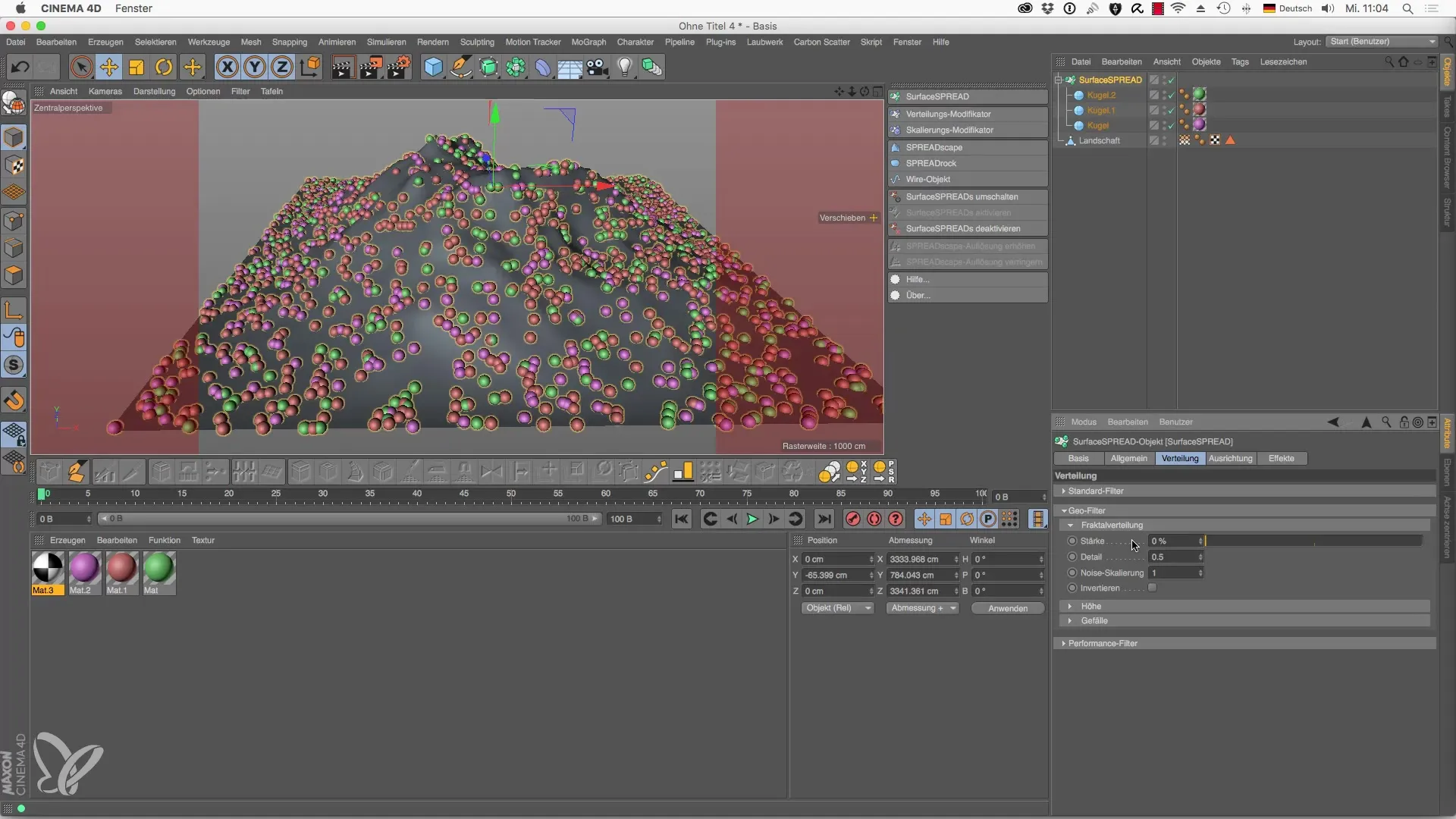Add a light object
Image resolution: width=1456 pixels, height=819 pixels.
pyautogui.click(x=625, y=67)
